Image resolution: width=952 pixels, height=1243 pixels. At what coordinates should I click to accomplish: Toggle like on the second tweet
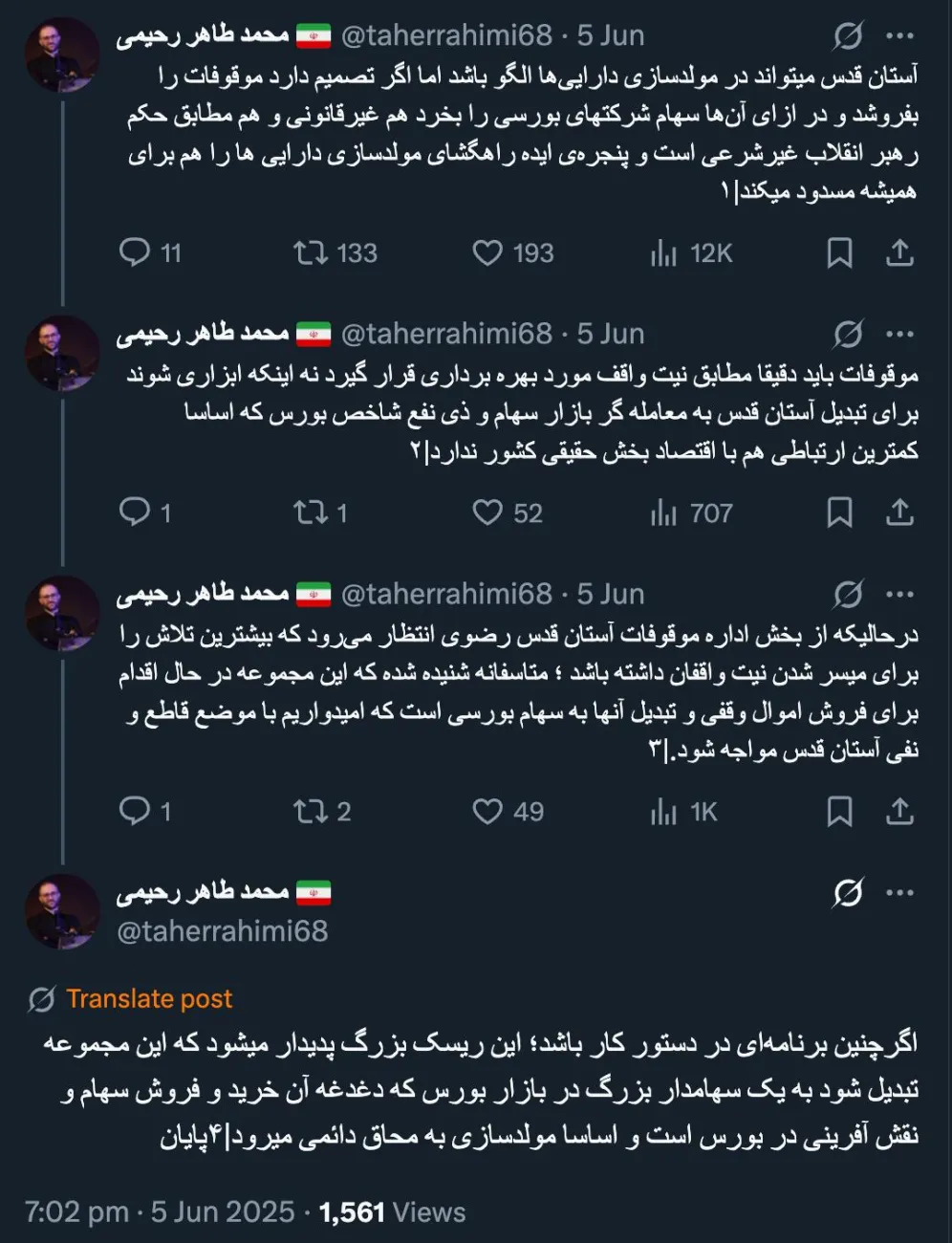(x=490, y=512)
